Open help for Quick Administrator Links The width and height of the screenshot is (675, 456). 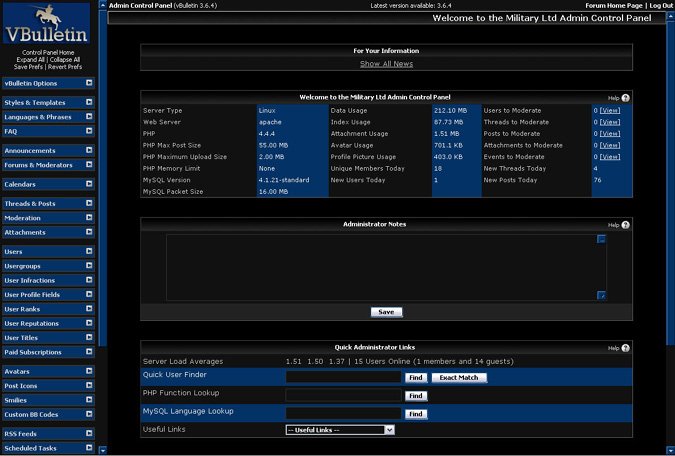click(x=625, y=348)
